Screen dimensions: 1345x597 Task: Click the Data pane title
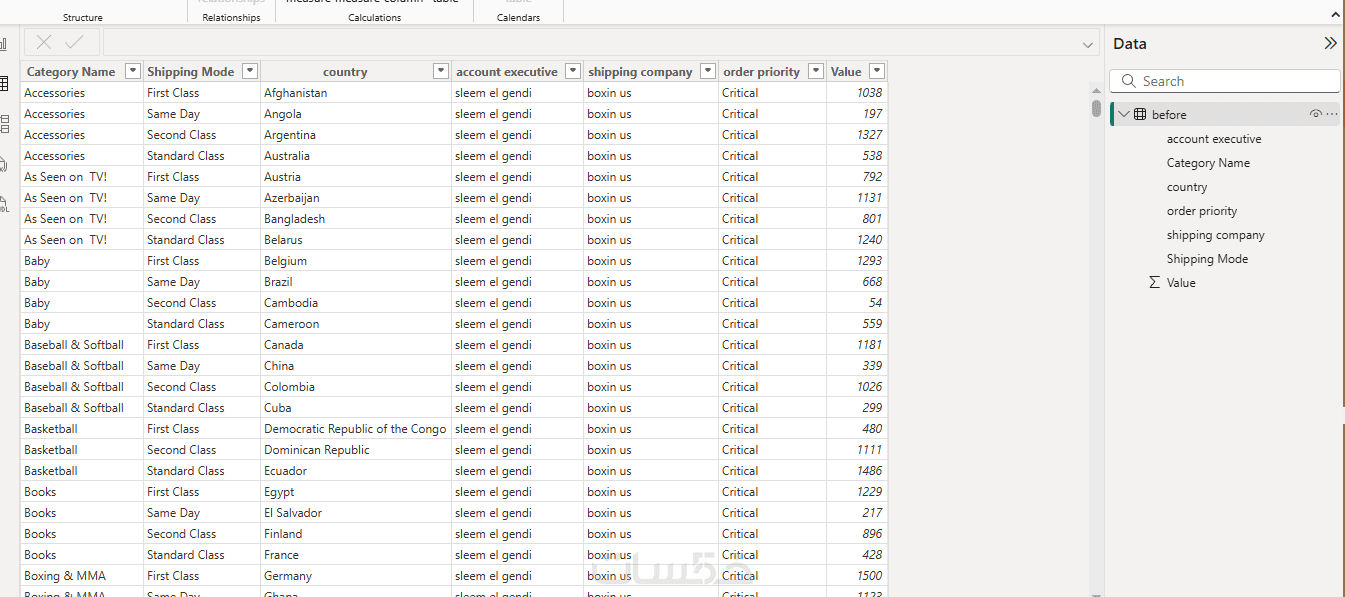(1130, 44)
